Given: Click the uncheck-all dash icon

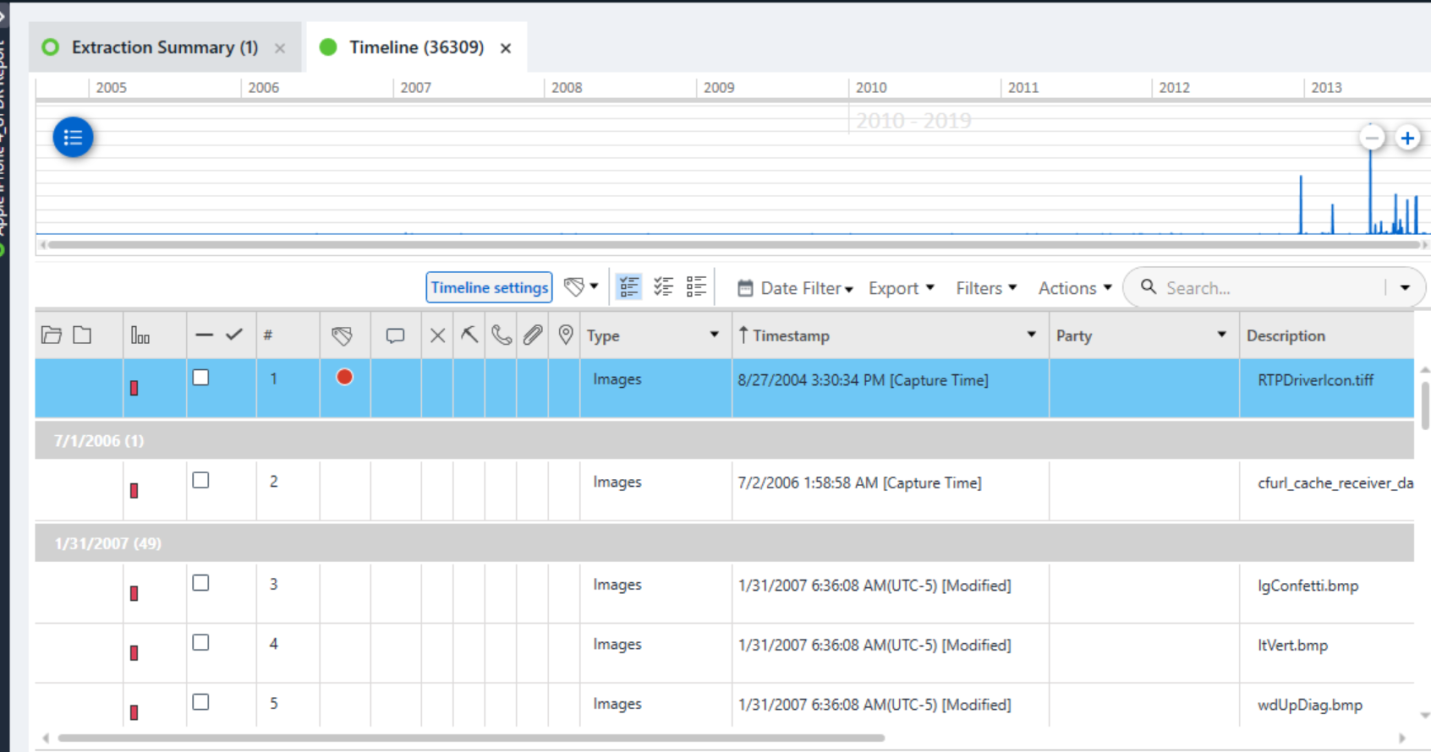Looking at the screenshot, I should coord(204,335).
